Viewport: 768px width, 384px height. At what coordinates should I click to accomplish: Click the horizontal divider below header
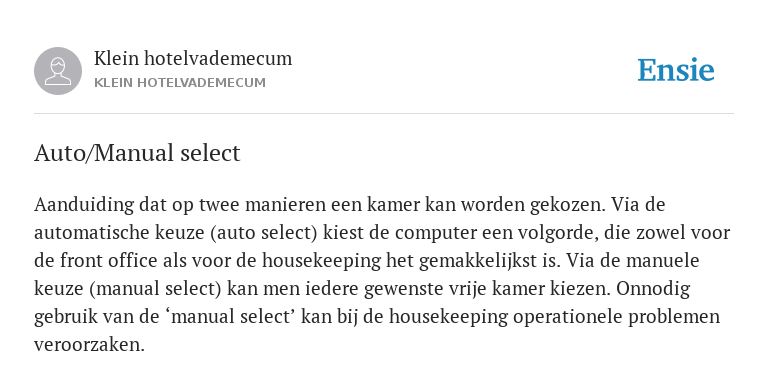tap(384, 114)
